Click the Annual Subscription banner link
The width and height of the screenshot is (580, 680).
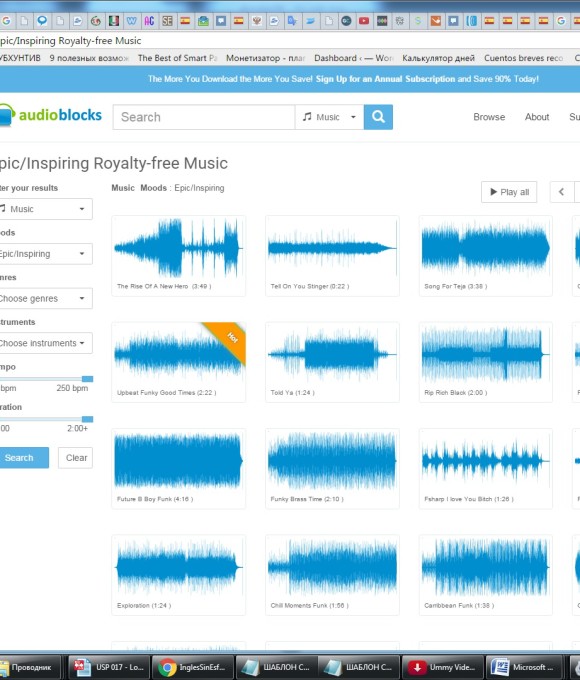click(386, 79)
